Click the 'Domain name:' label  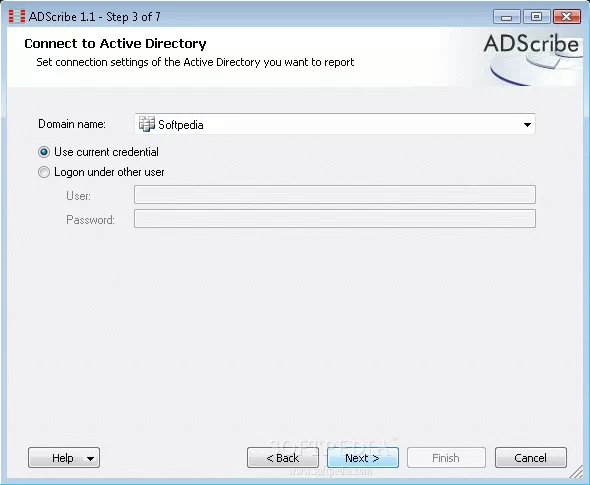coord(72,124)
